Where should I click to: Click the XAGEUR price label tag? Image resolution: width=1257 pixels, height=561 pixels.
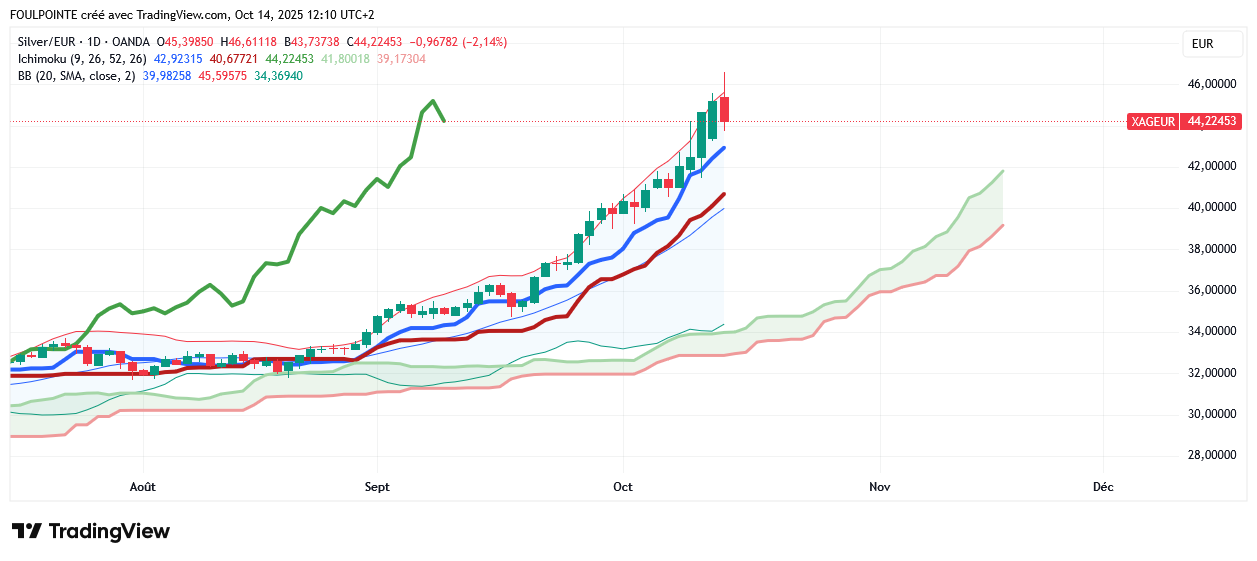tap(1152, 121)
